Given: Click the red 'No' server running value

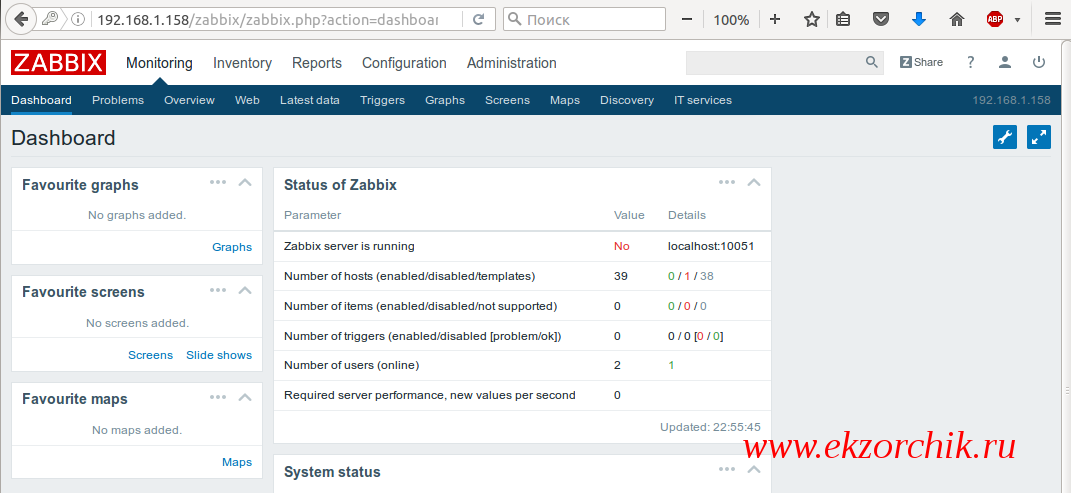Looking at the screenshot, I should pos(622,246).
